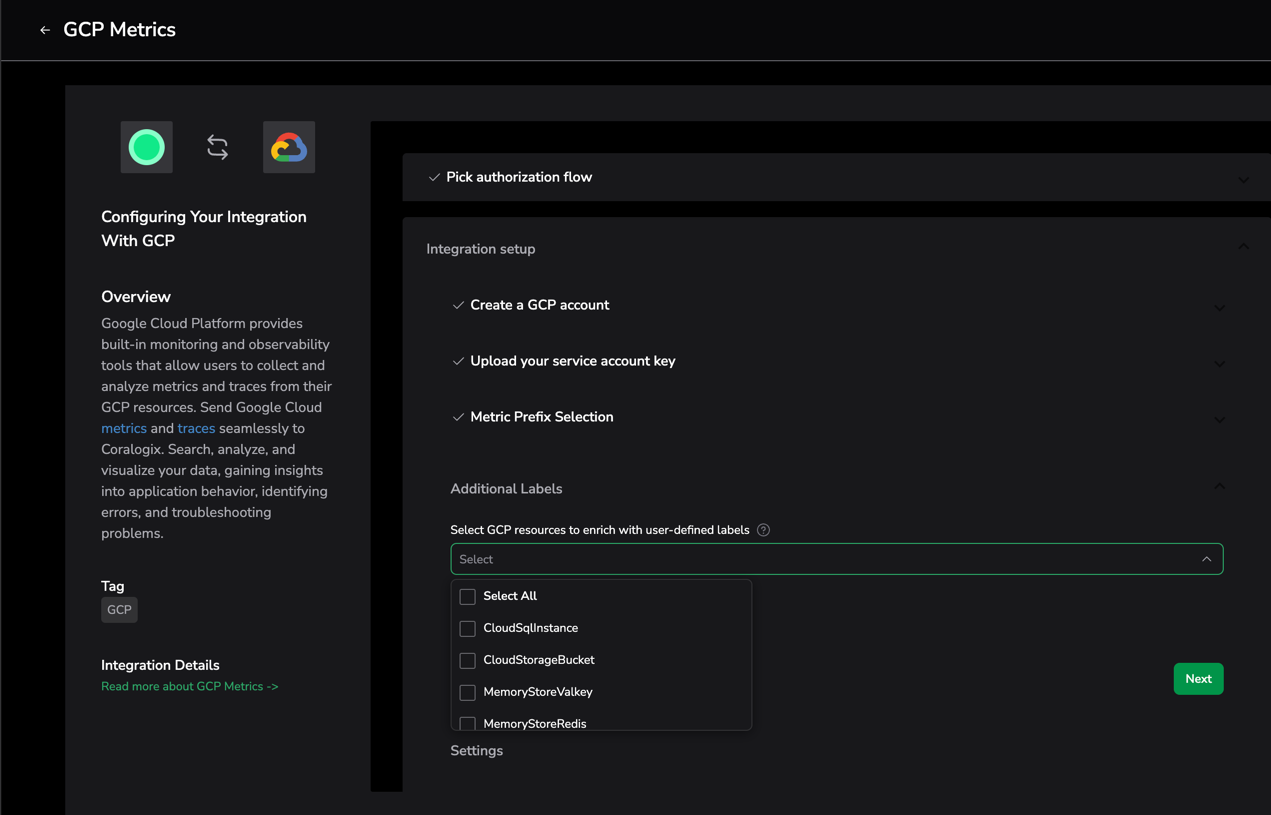Open Read more about GCP Metrics link

(189, 686)
